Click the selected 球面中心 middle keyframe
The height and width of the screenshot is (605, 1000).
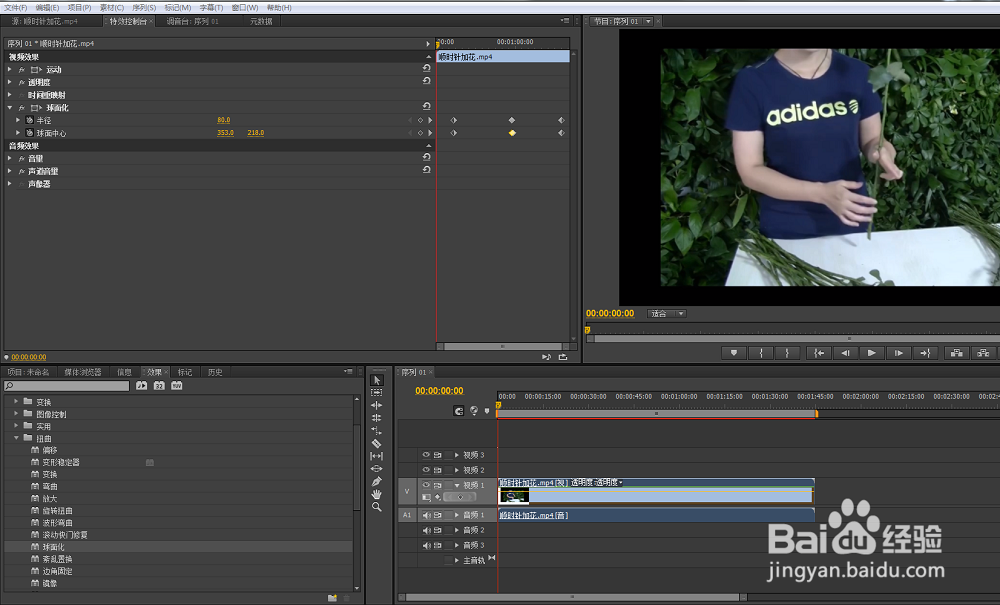click(511, 133)
